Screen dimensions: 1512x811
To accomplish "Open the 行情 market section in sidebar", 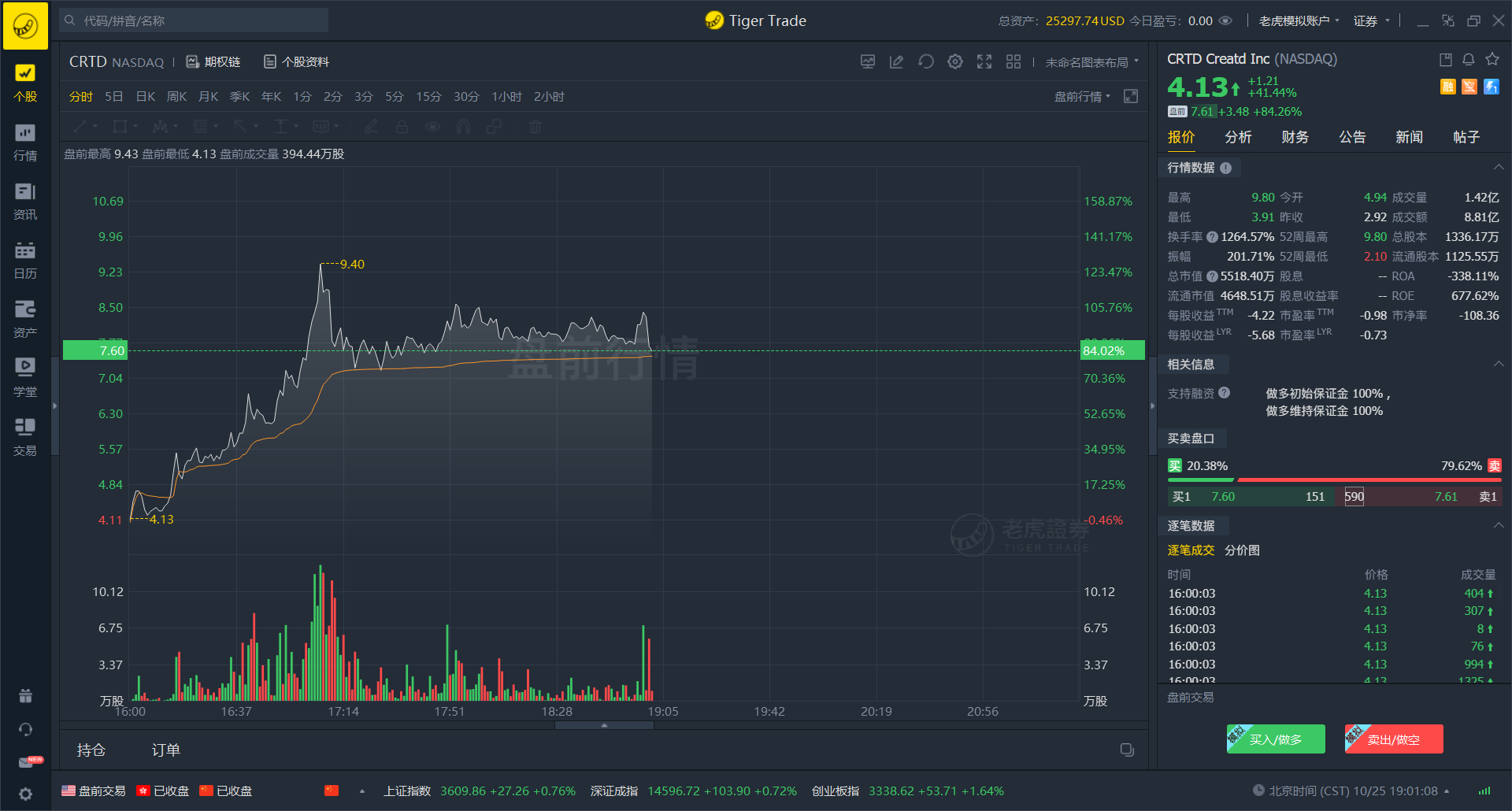I will 25,143.
